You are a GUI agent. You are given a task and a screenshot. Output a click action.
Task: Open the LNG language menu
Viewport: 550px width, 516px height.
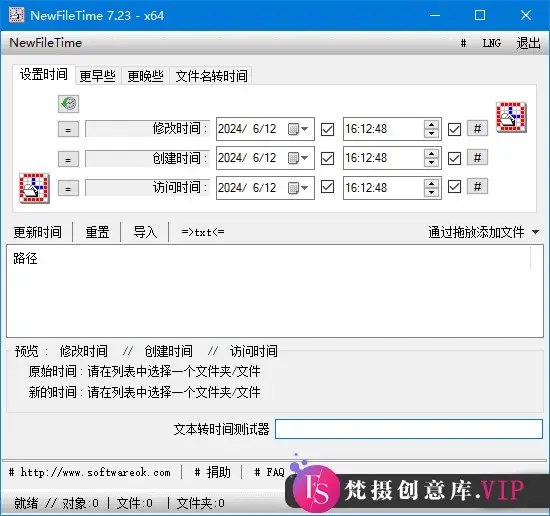491,43
